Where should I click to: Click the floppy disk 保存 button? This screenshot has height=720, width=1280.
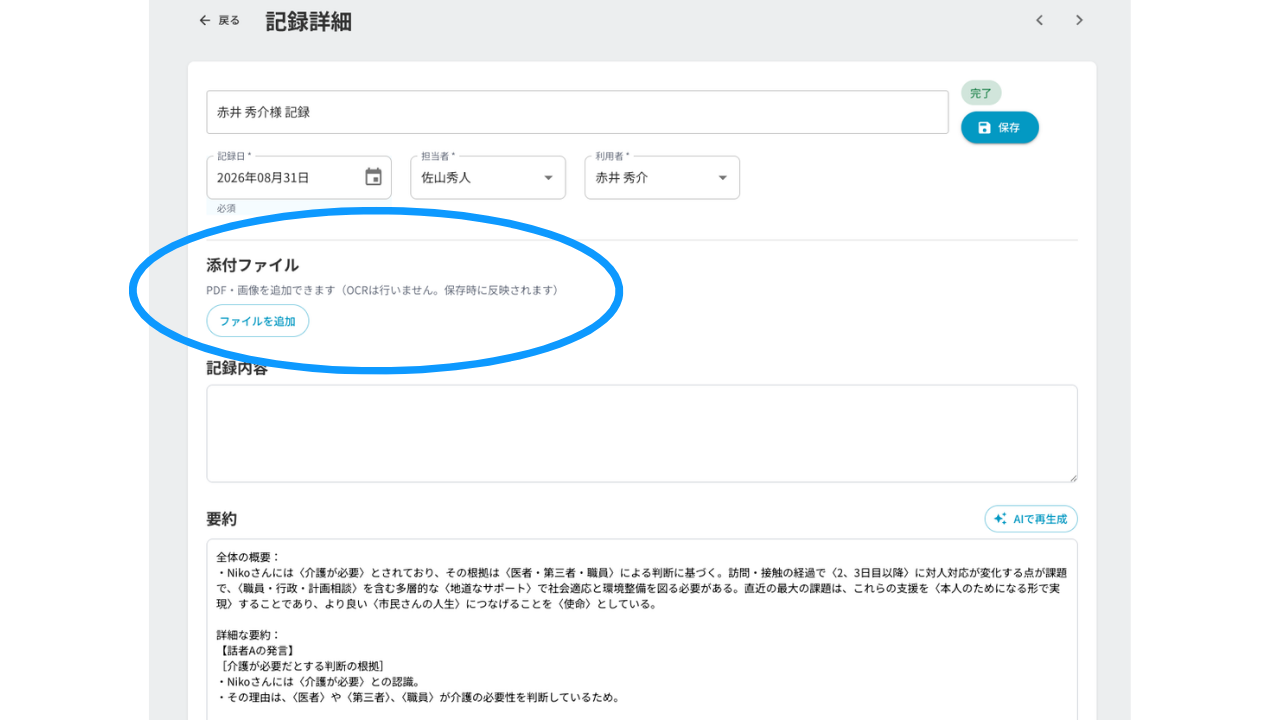click(x=1000, y=127)
